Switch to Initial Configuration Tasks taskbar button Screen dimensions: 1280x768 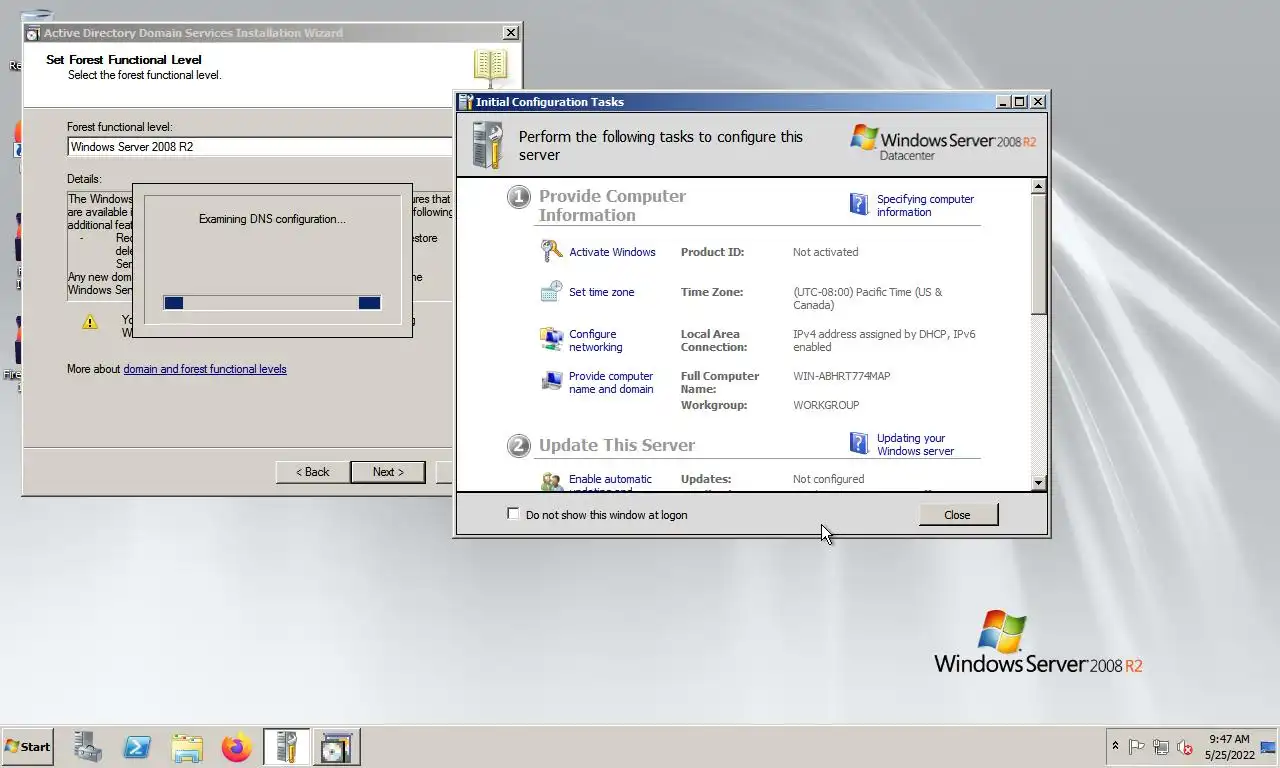[x=286, y=747]
